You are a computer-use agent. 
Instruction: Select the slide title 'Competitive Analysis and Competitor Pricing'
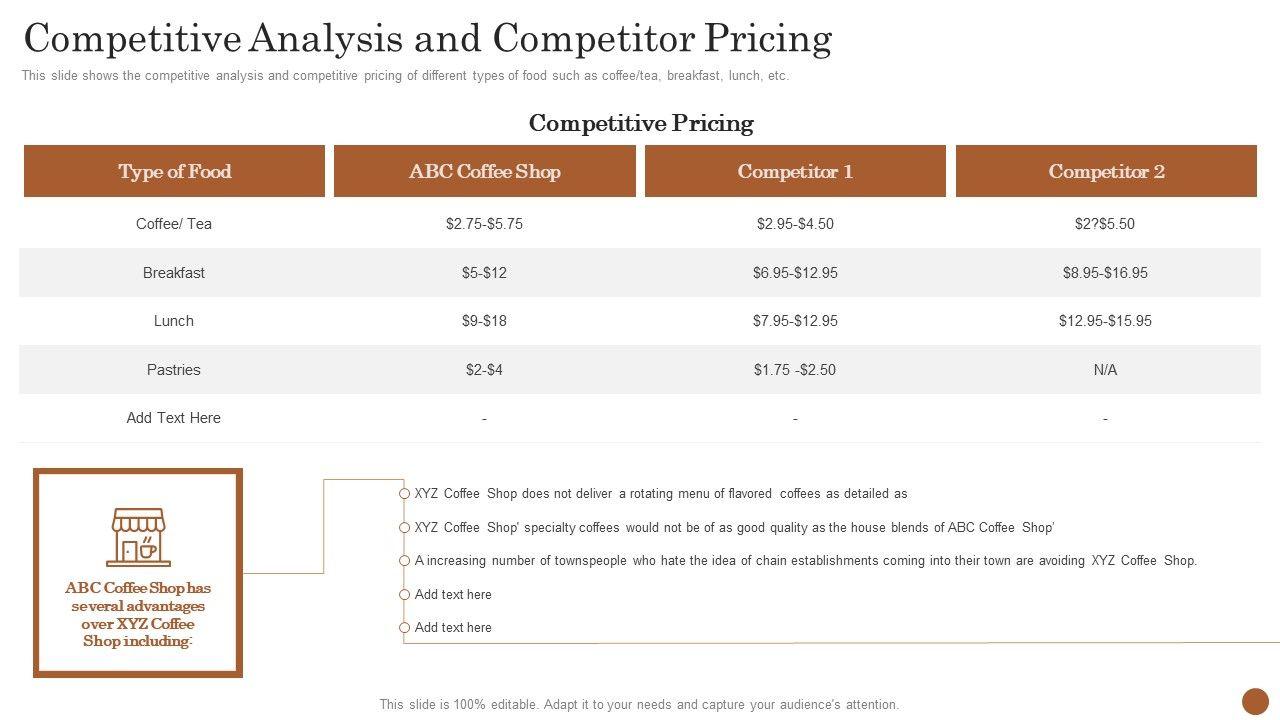pyautogui.click(x=428, y=38)
